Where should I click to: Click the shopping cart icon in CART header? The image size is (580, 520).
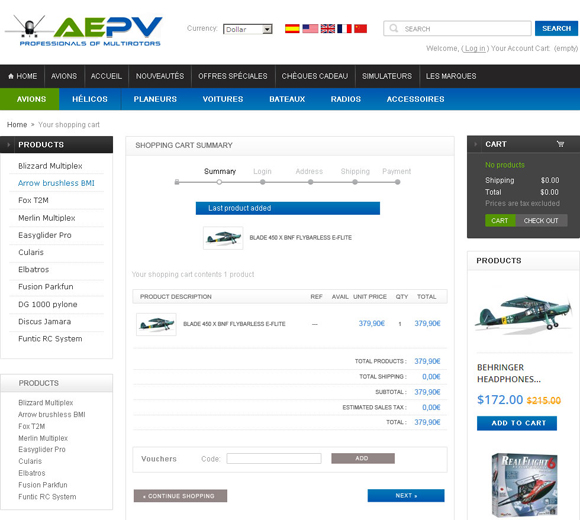pos(560,144)
